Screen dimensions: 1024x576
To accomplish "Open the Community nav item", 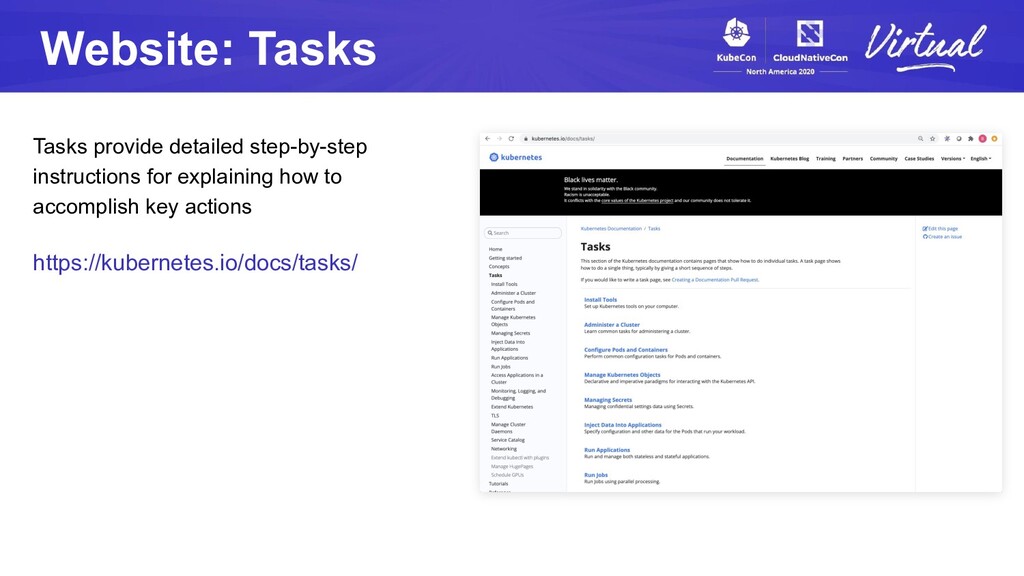I will point(884,159).
